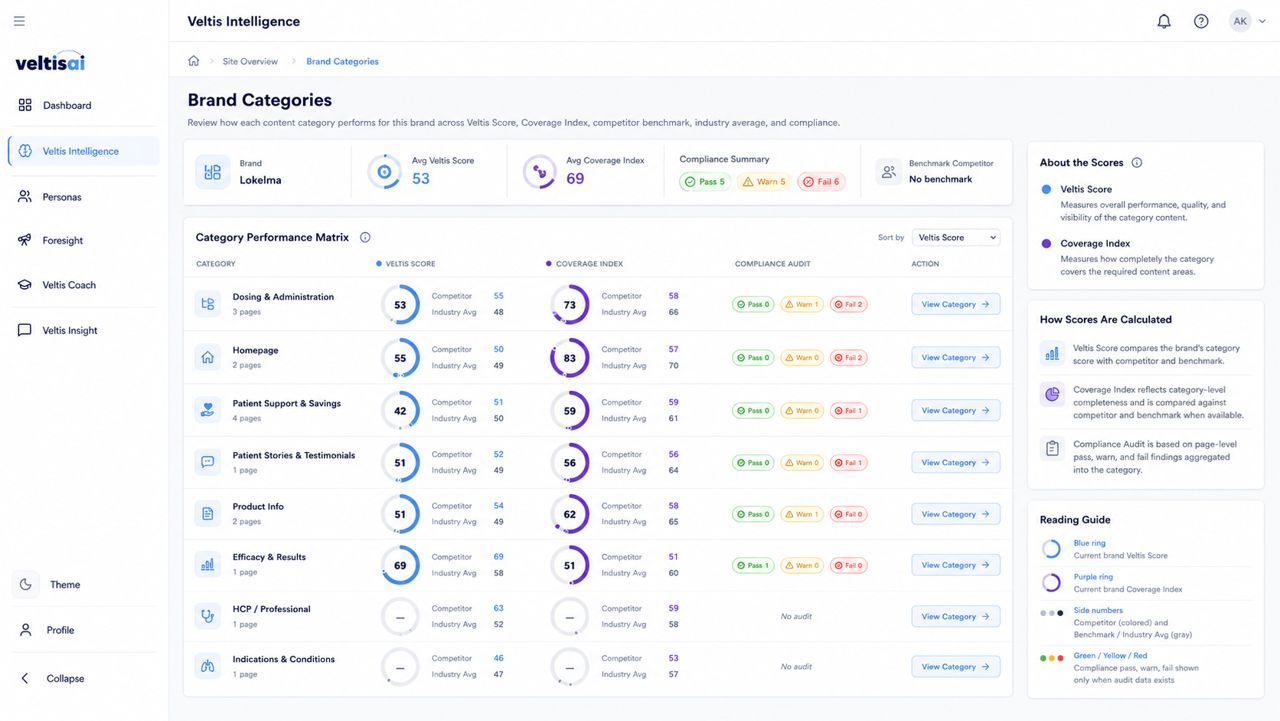Click the Patient Stories & Testimonials chat icon

click(x=208, y=462)
